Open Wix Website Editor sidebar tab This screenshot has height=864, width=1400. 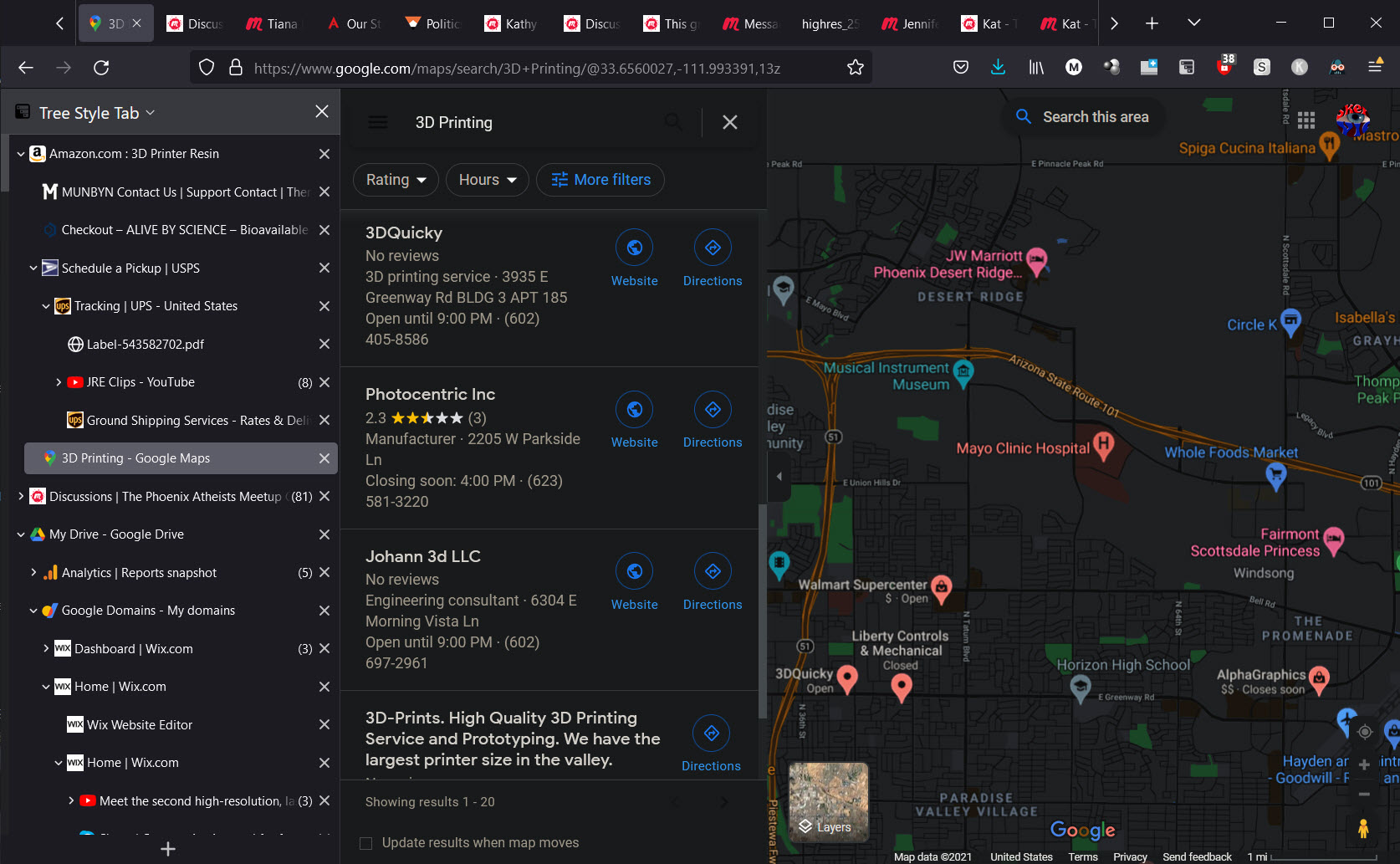140,725
